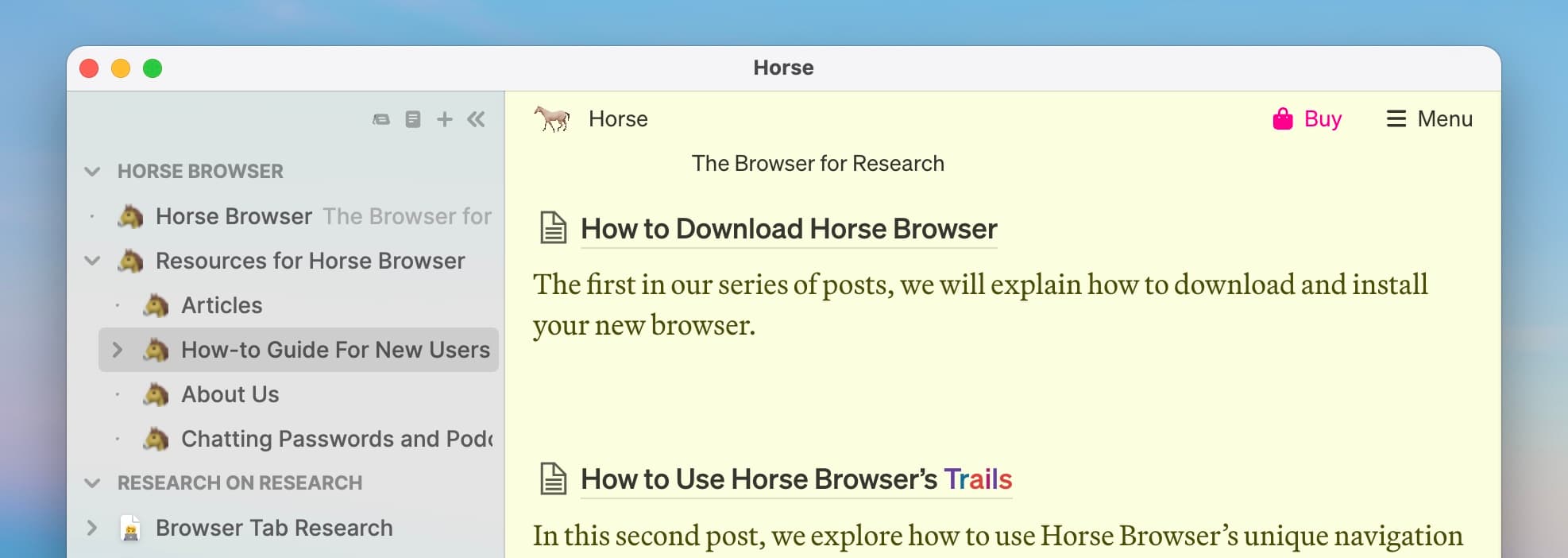The image size is (1568, 558).
Task: Open the Articles trail item
Action: coord(222,305)
